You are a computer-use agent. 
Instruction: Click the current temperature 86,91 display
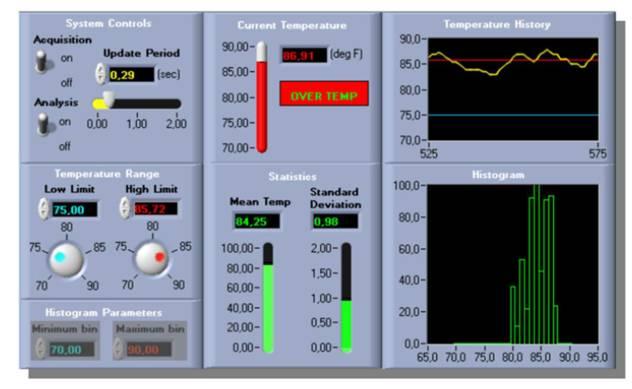(x=304, y=55)
